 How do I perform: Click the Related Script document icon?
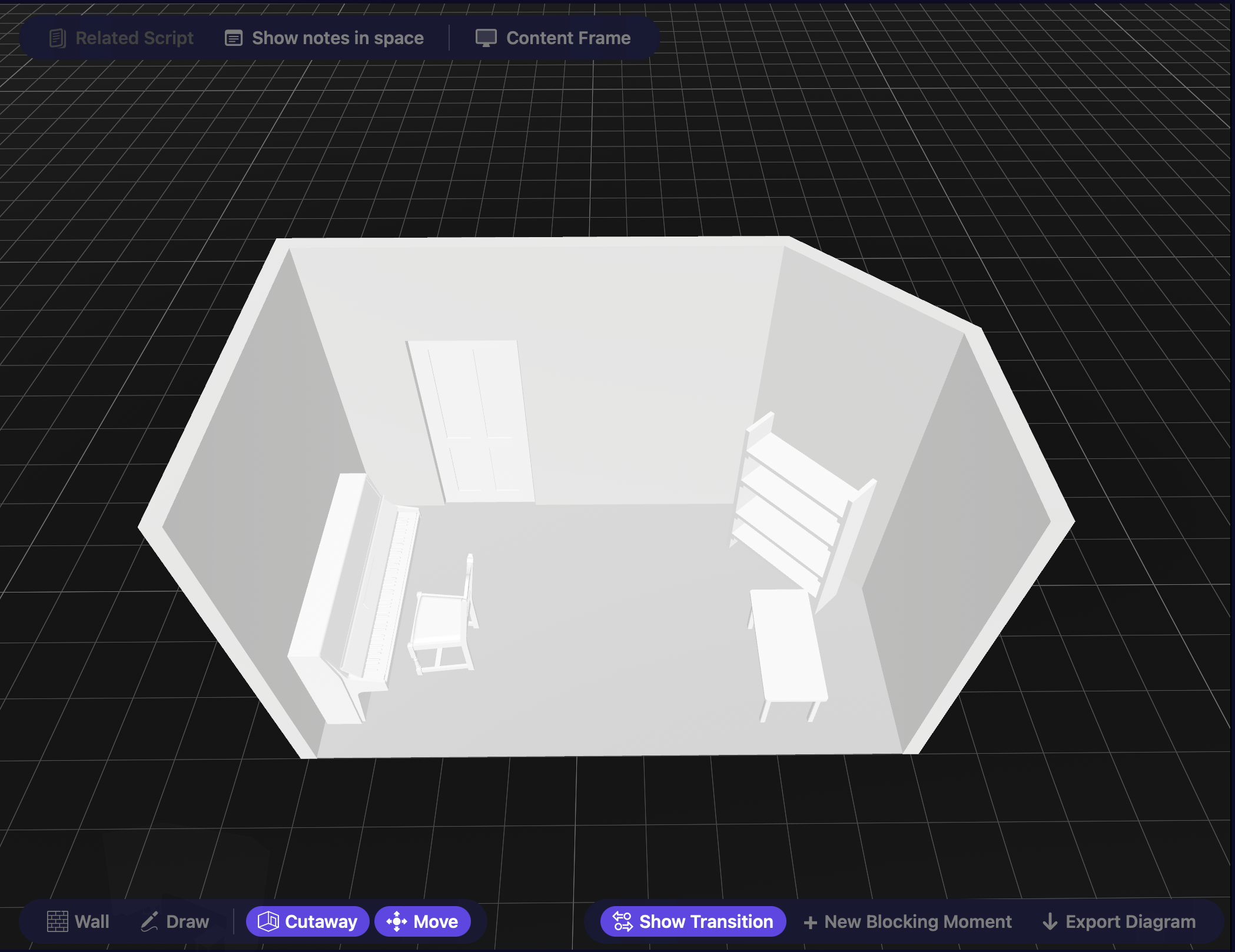[57, 38]
